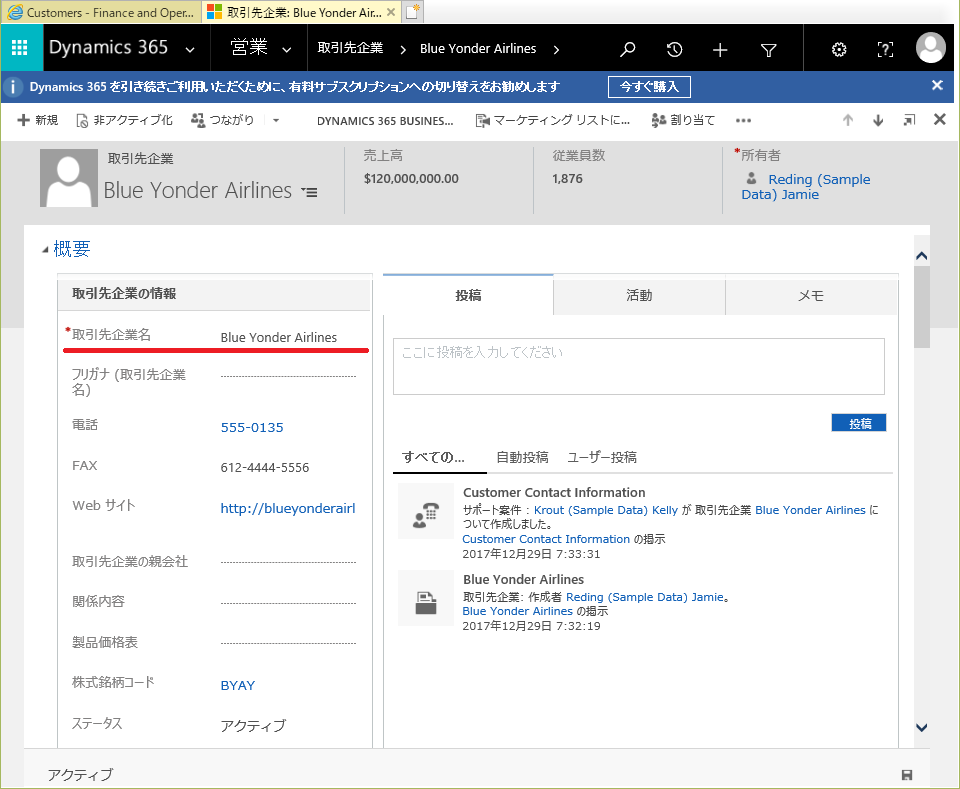Click the 取引先企業の親会社 lookup field
The image size is (960, 789).
tap(288, 562)
